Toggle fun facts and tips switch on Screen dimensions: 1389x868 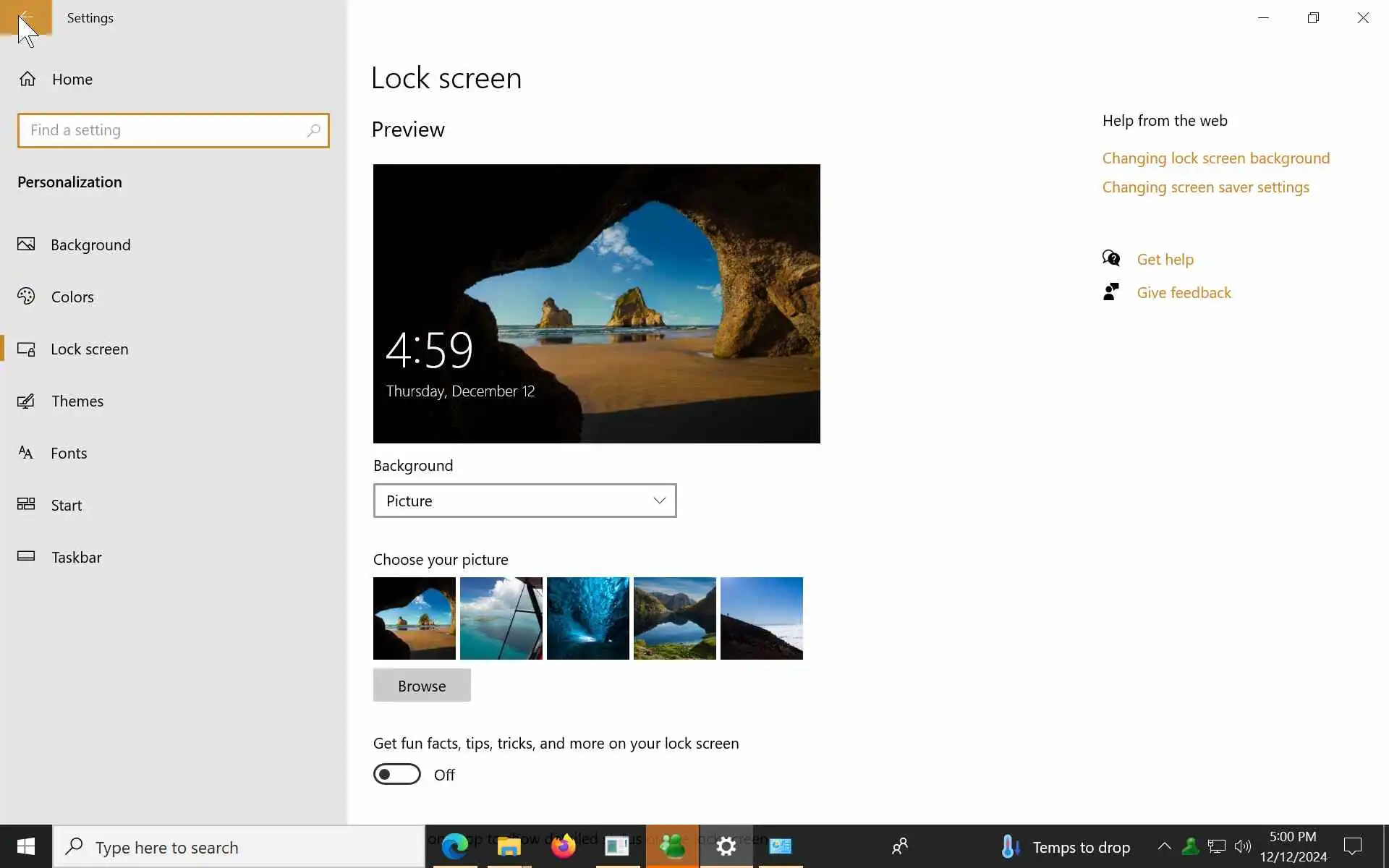pyautogui.click(x=396, y=774)
